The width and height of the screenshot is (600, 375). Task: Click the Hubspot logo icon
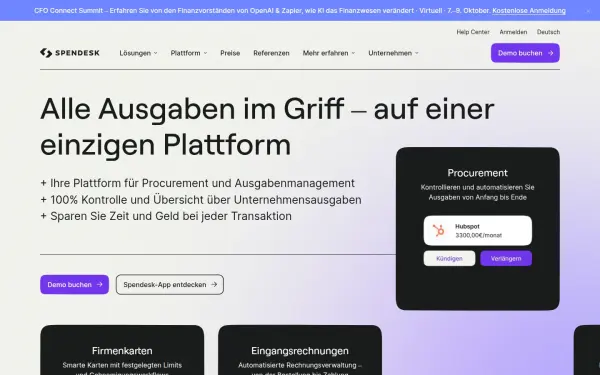(439, 230)
